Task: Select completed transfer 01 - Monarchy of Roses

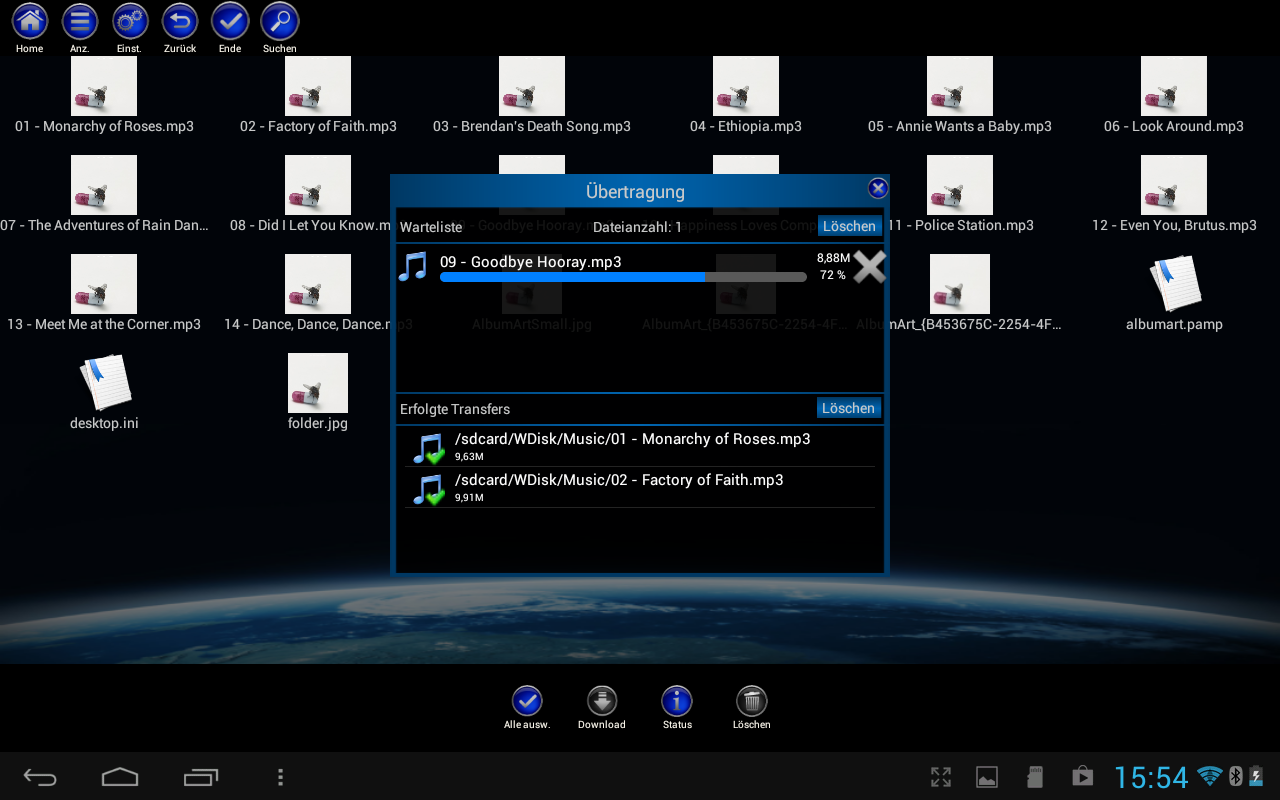Action: 640,447
